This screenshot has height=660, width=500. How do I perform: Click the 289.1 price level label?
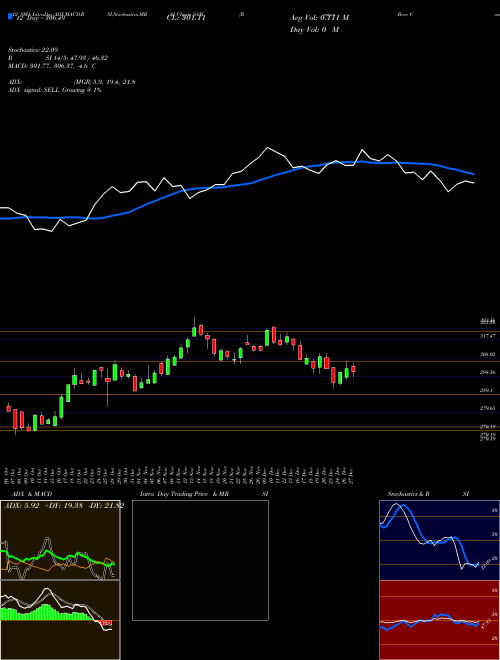click(x=486, y=390)
